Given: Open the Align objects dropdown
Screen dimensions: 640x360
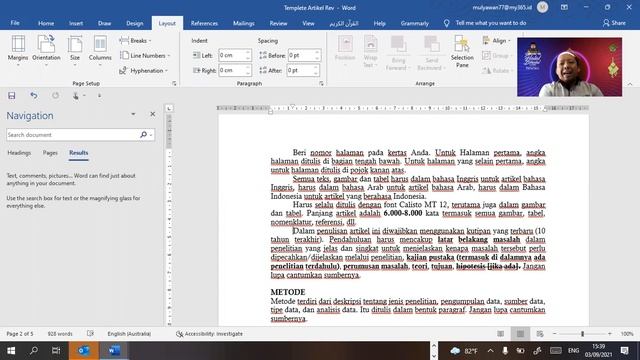Looking at the screenshot, I should (x=496, y=40).
